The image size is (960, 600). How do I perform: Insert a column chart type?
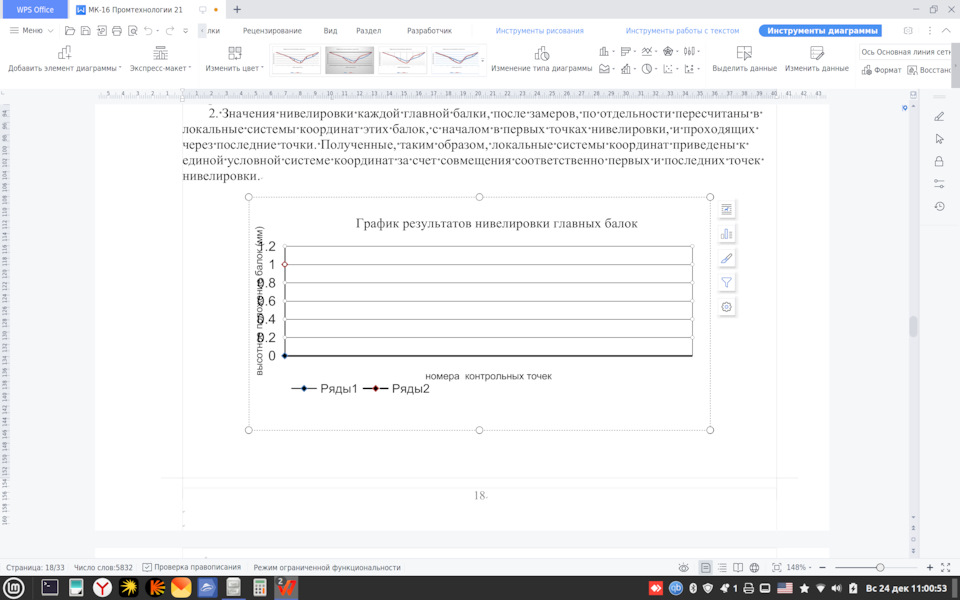click(606, 51)
